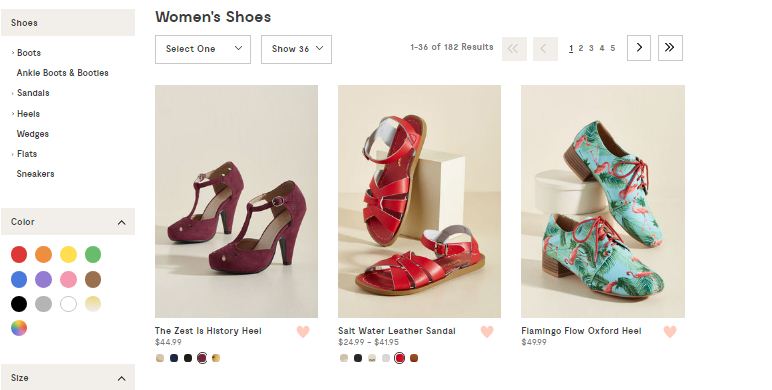Favorite the Flamingo Flow Oxford Heel
This screenshot has width=772, height=390.
tap(670, 331)
